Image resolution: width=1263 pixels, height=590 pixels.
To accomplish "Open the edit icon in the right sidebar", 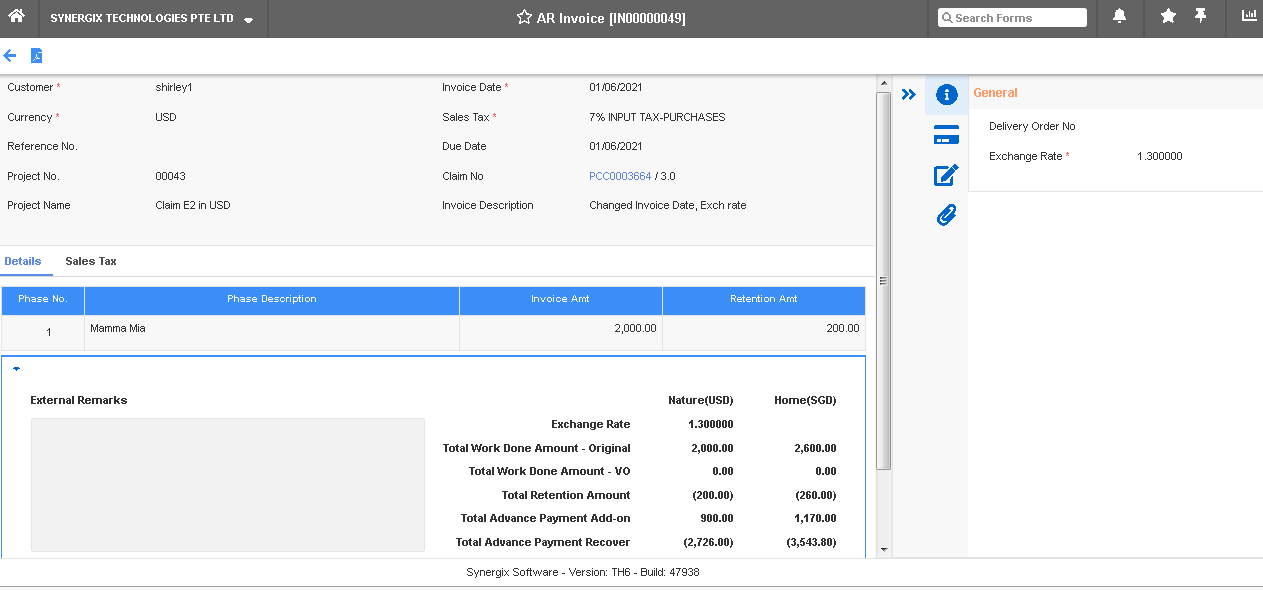I will coord(946,175).
